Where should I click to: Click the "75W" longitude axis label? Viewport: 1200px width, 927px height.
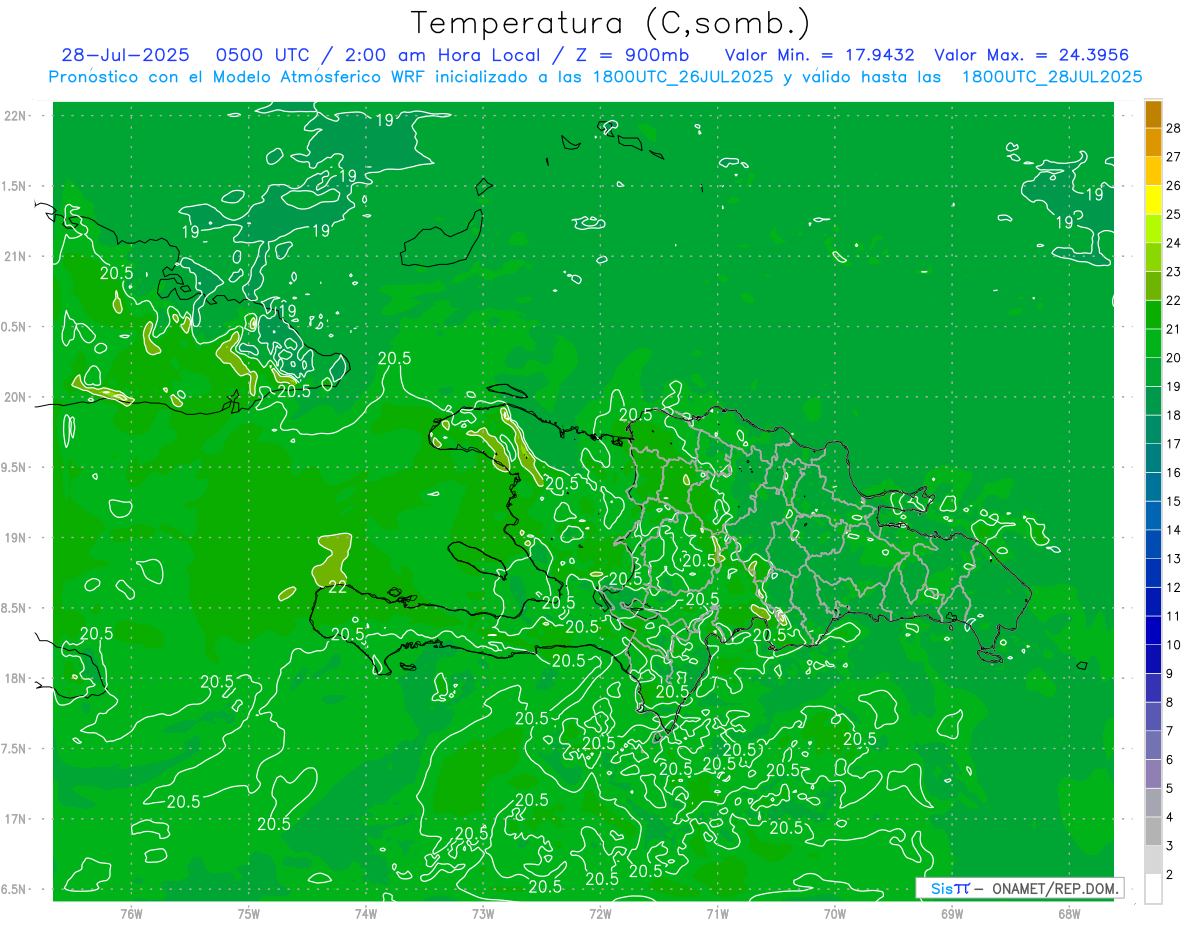(x=249, y=913)
